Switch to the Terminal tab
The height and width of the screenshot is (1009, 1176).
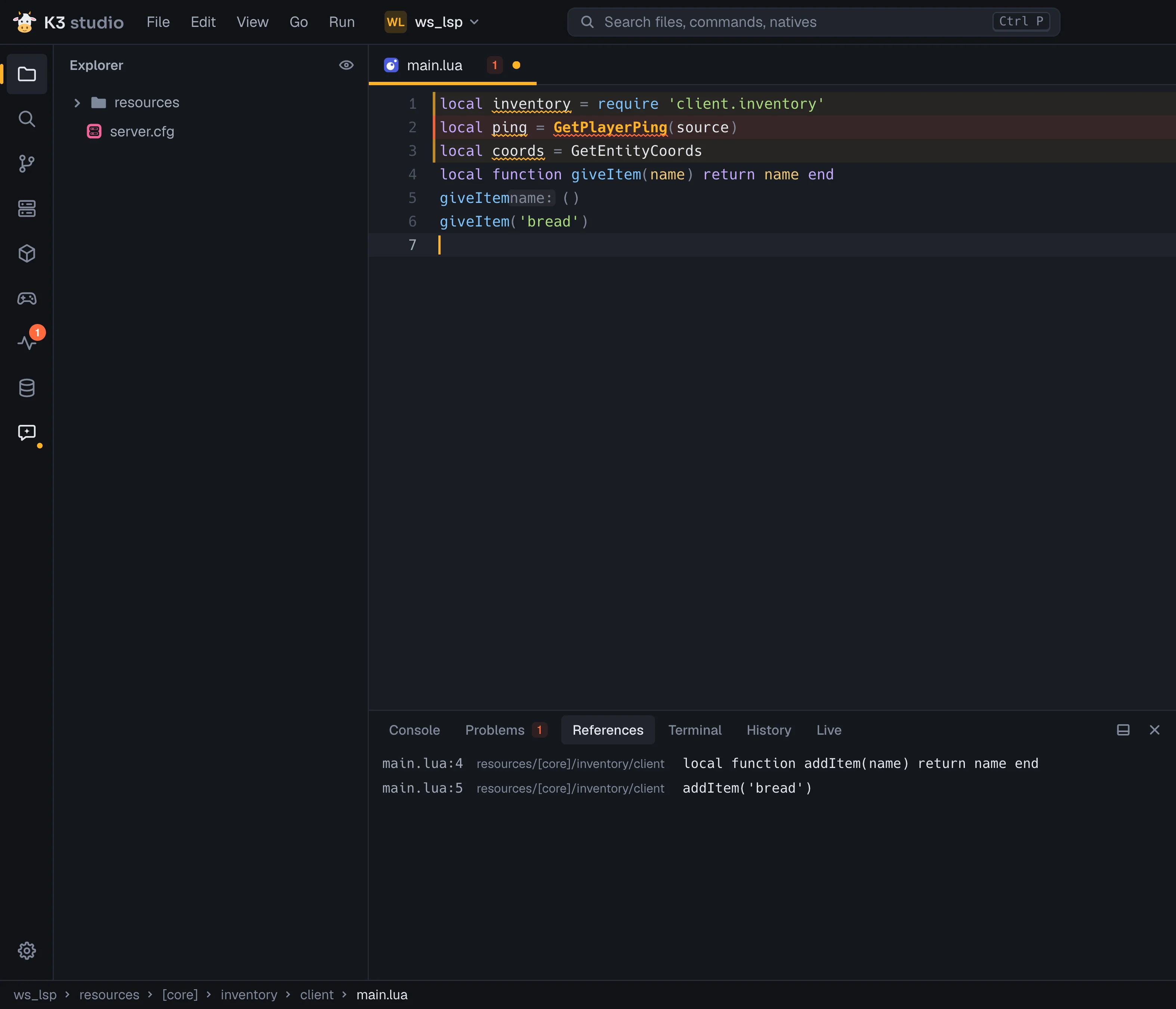click(695, 730)
